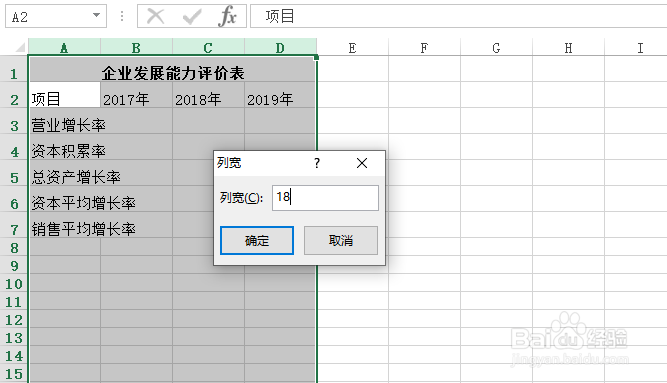Image resolution: width=667 pixels, height=383 pixels.
Task: Click the 取消 button
Action: 341,240
